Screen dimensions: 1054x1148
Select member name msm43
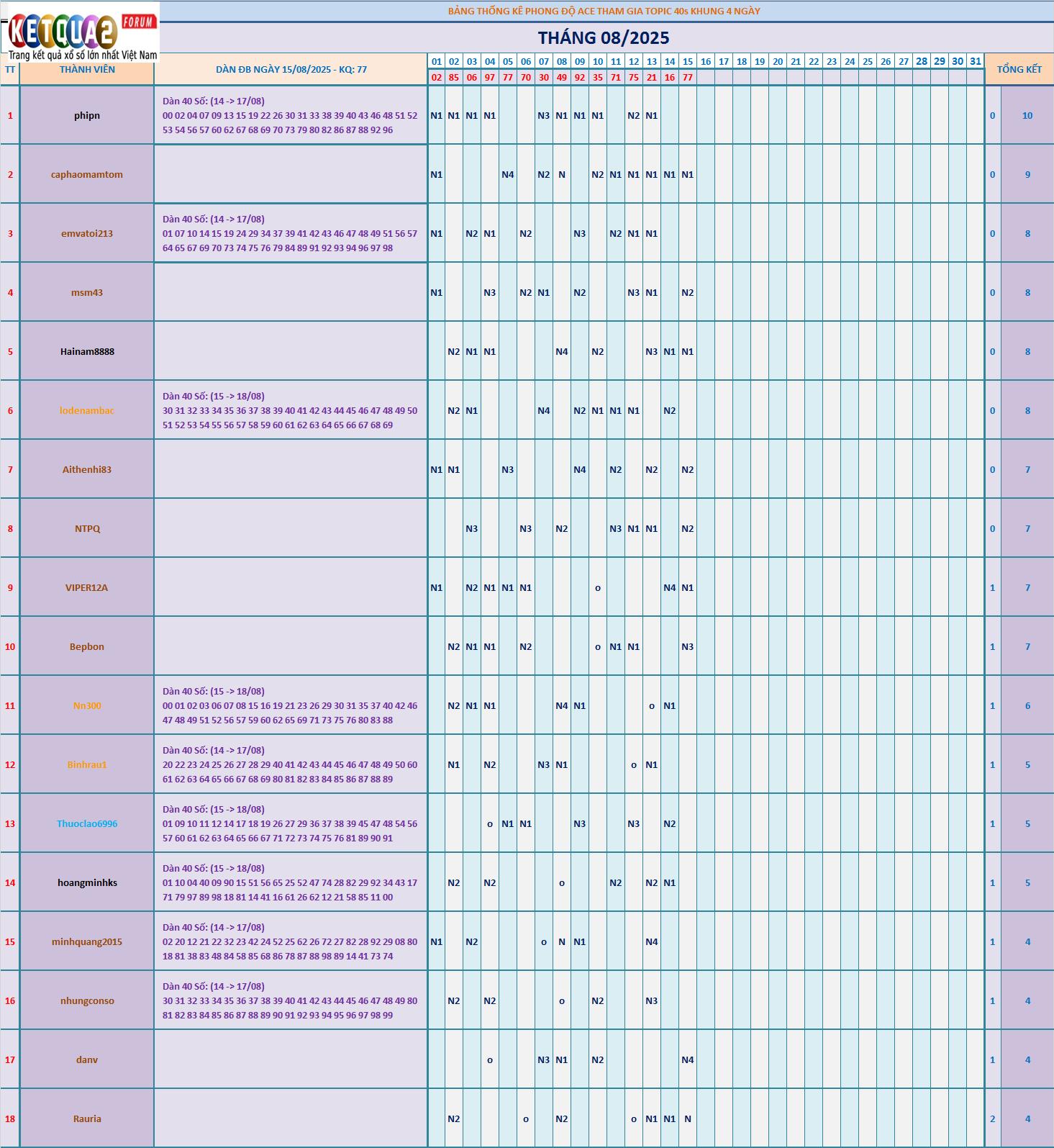[87, 293]
